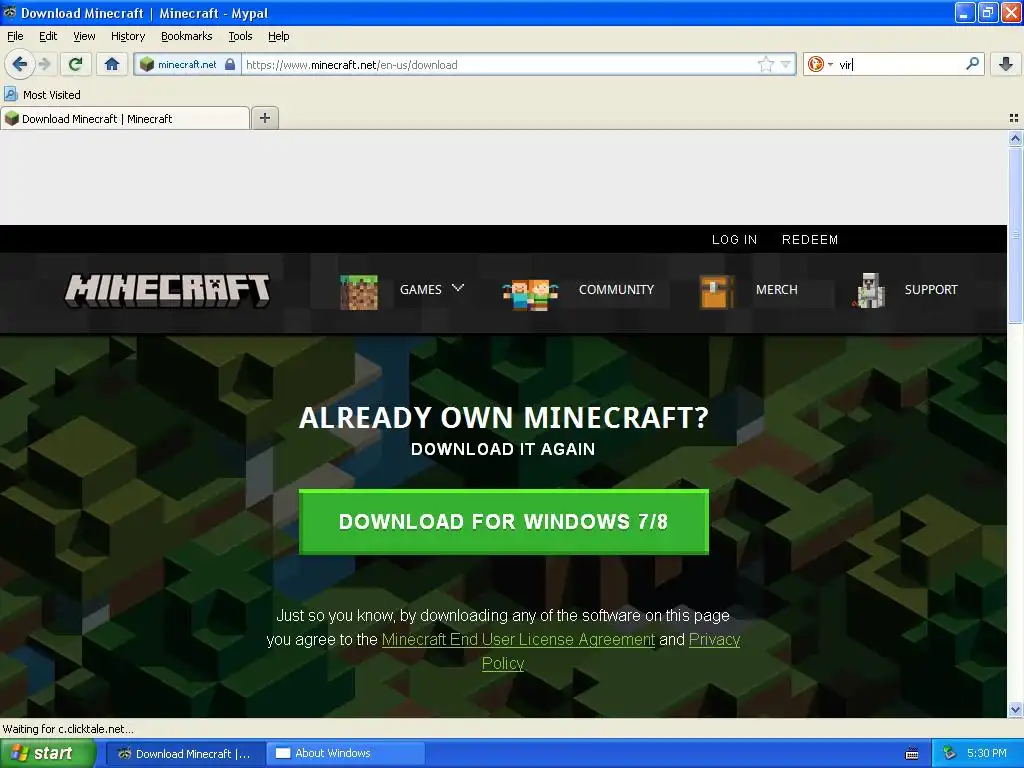Click the search magnifier icon

(x=972, y=63)
